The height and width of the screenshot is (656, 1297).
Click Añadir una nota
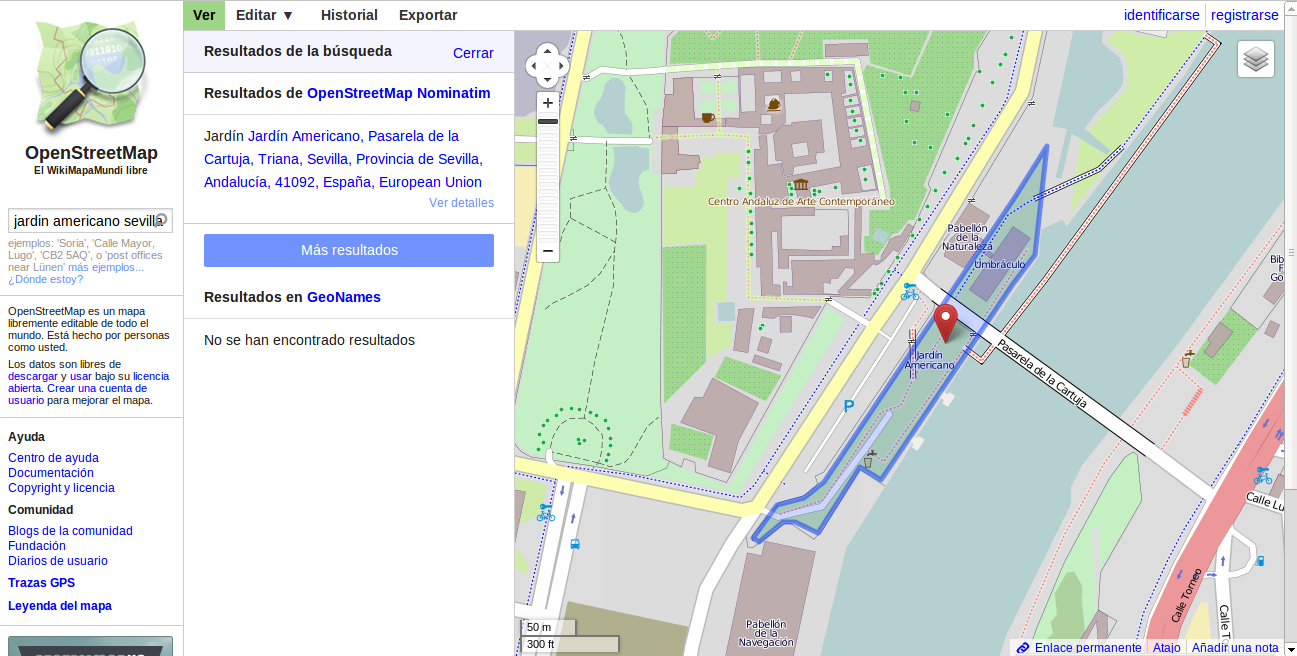point(1235,648)
